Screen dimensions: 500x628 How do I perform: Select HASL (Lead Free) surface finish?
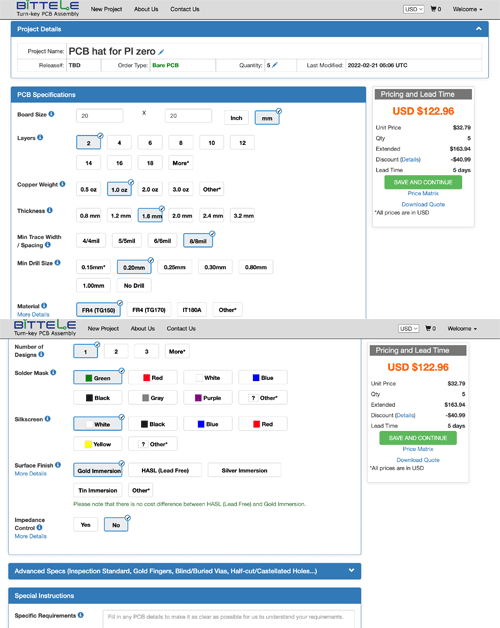pyautogui.click(x=165, y=471)
